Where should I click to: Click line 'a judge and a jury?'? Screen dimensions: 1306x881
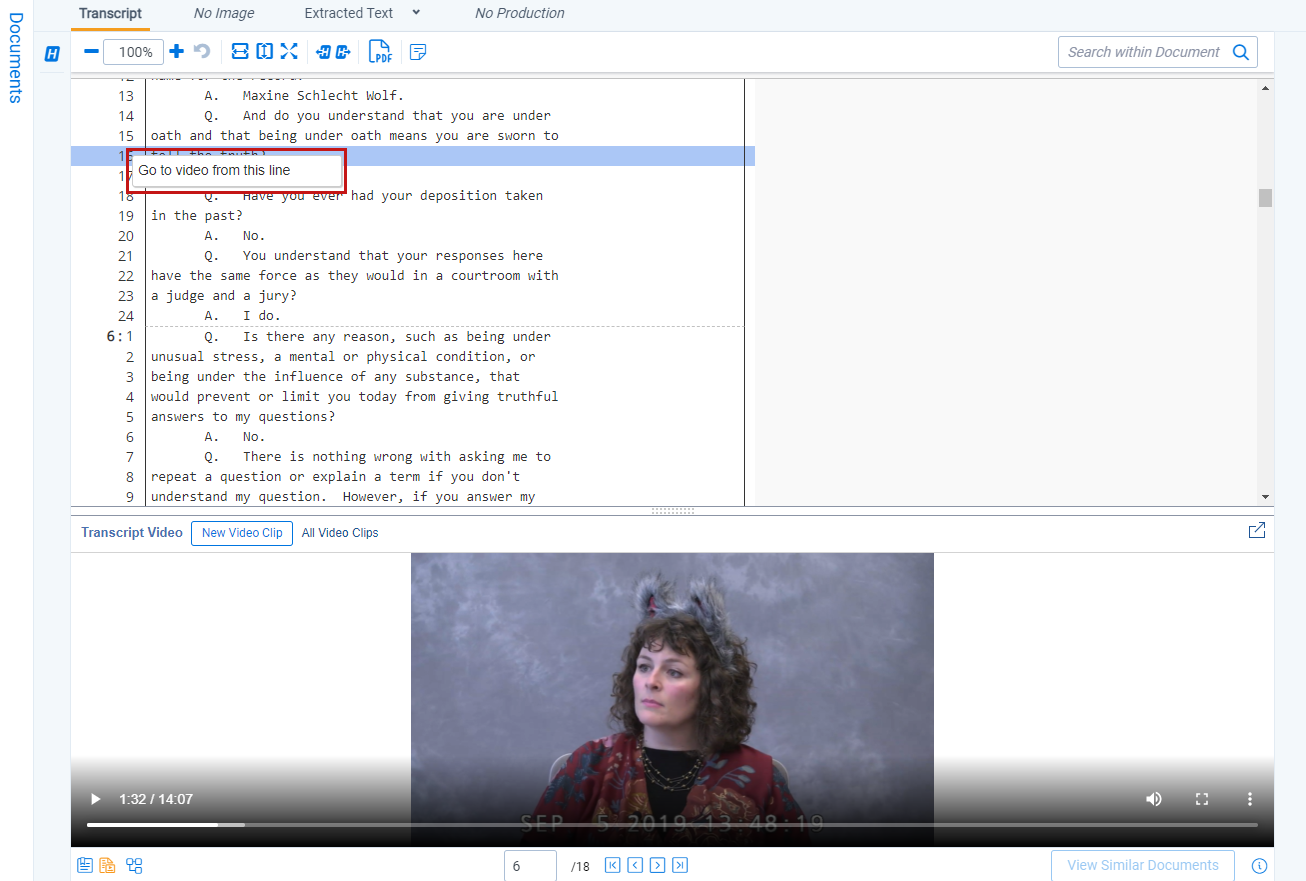pos(224,296)
